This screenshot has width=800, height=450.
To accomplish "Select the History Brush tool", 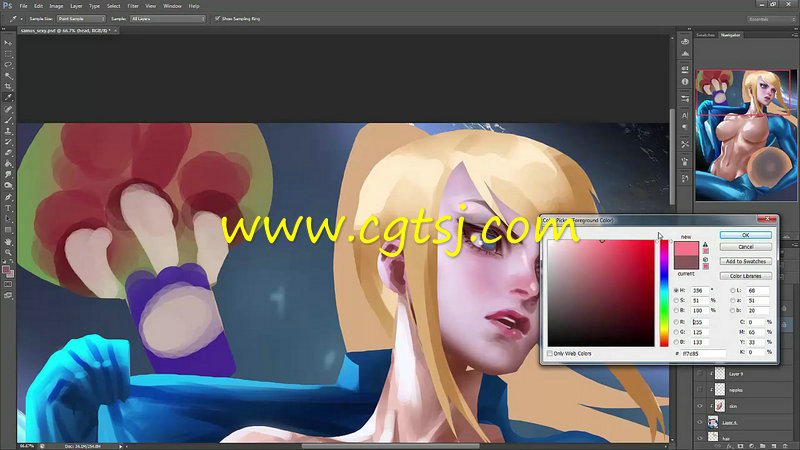I will pos(8,142).
